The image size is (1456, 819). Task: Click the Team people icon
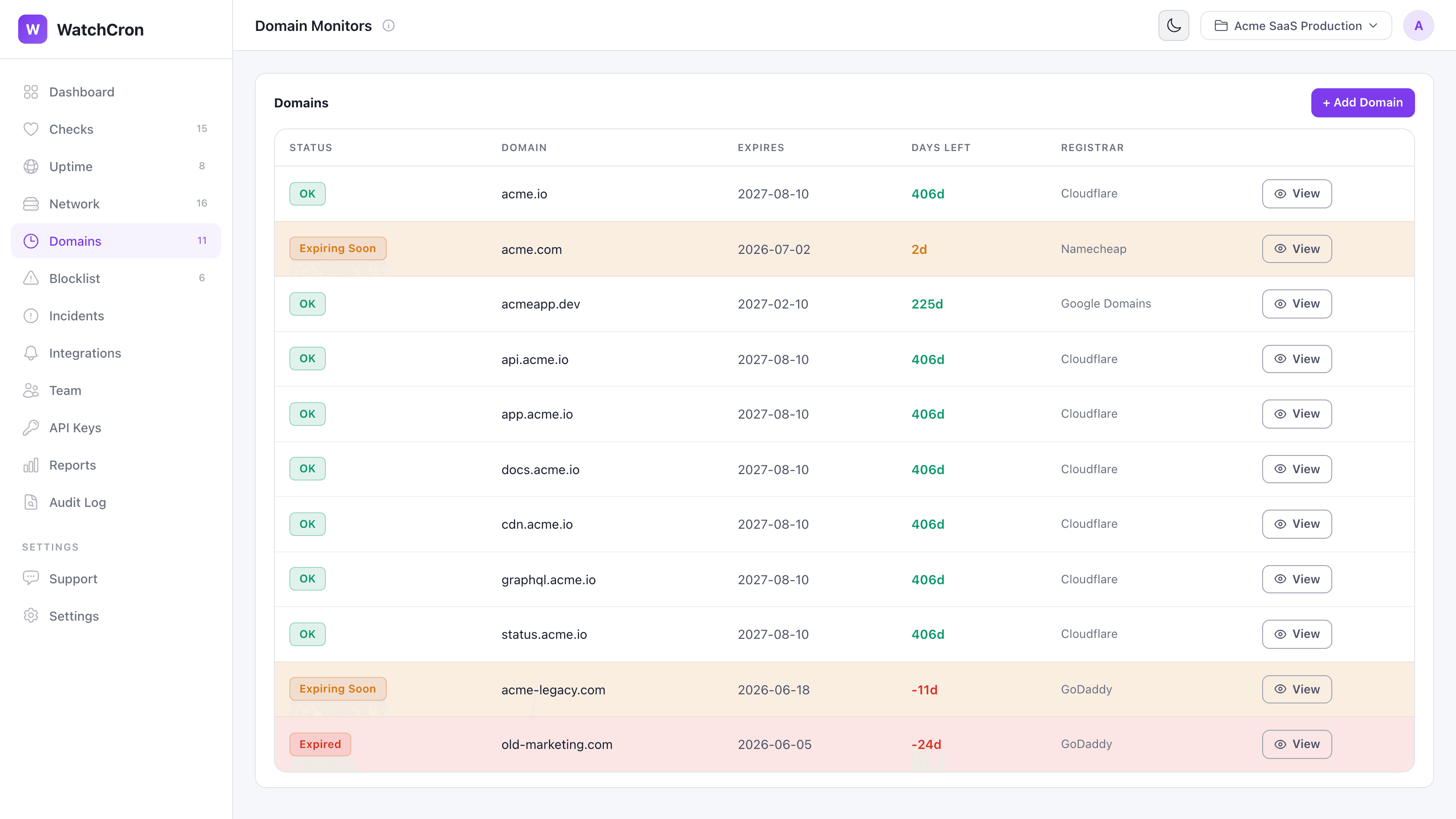[x=30, y=390]
